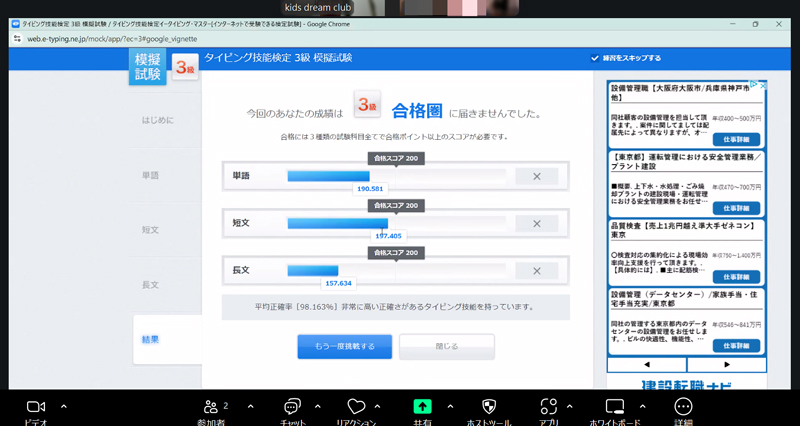Click the 建設転職ナビ banner
This screenshot has width=800, height=426.
coord(687,384)
